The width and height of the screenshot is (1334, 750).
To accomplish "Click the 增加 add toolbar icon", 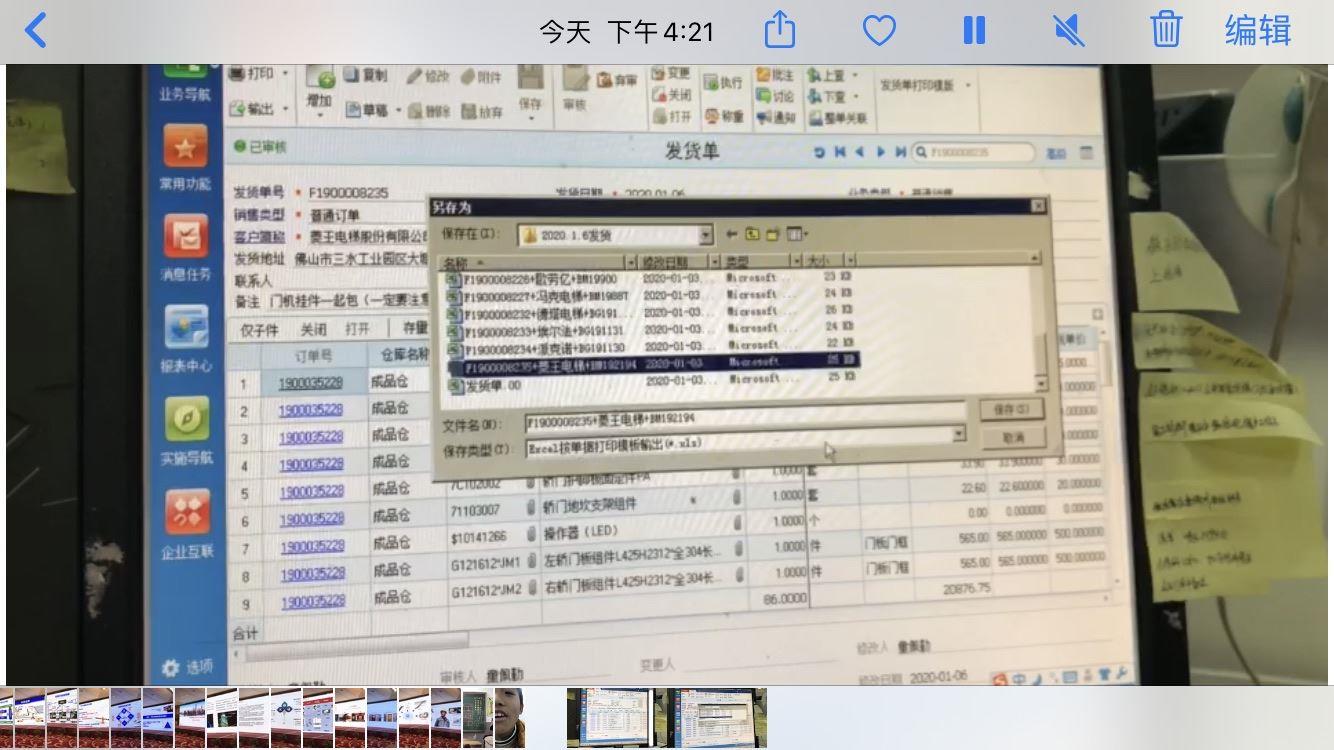I will click(319, 87).
